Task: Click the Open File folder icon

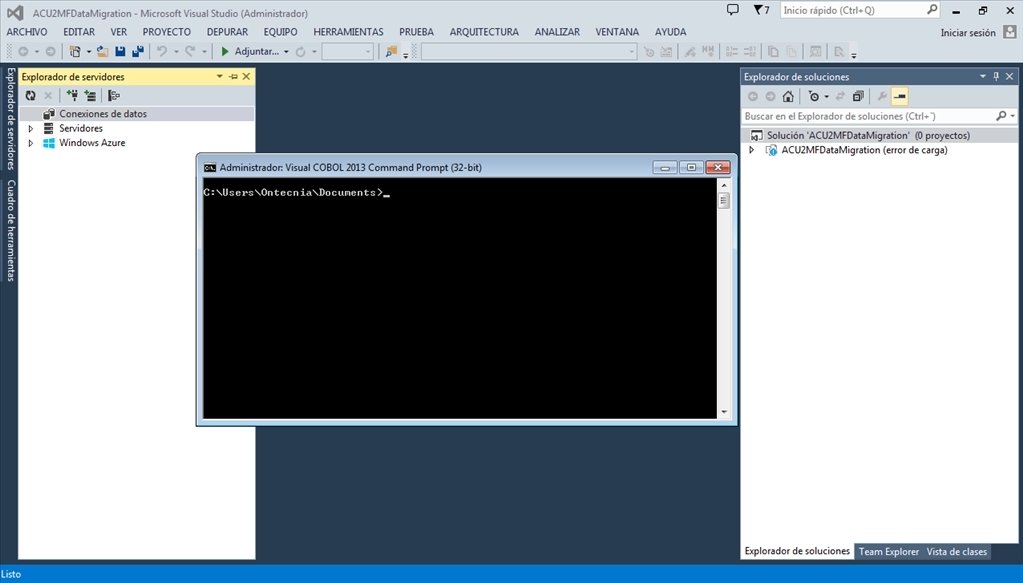Action: [102, 52]
